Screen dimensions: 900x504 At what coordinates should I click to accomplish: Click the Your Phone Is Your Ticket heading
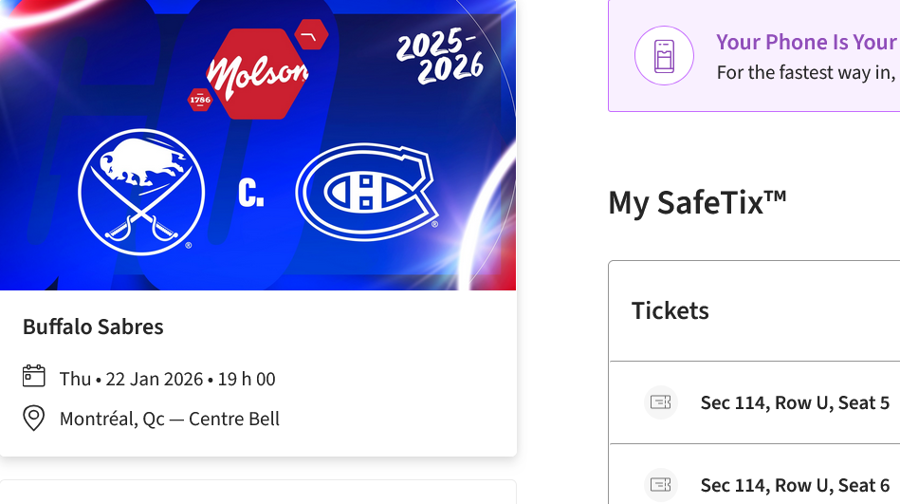coord(805,42)
